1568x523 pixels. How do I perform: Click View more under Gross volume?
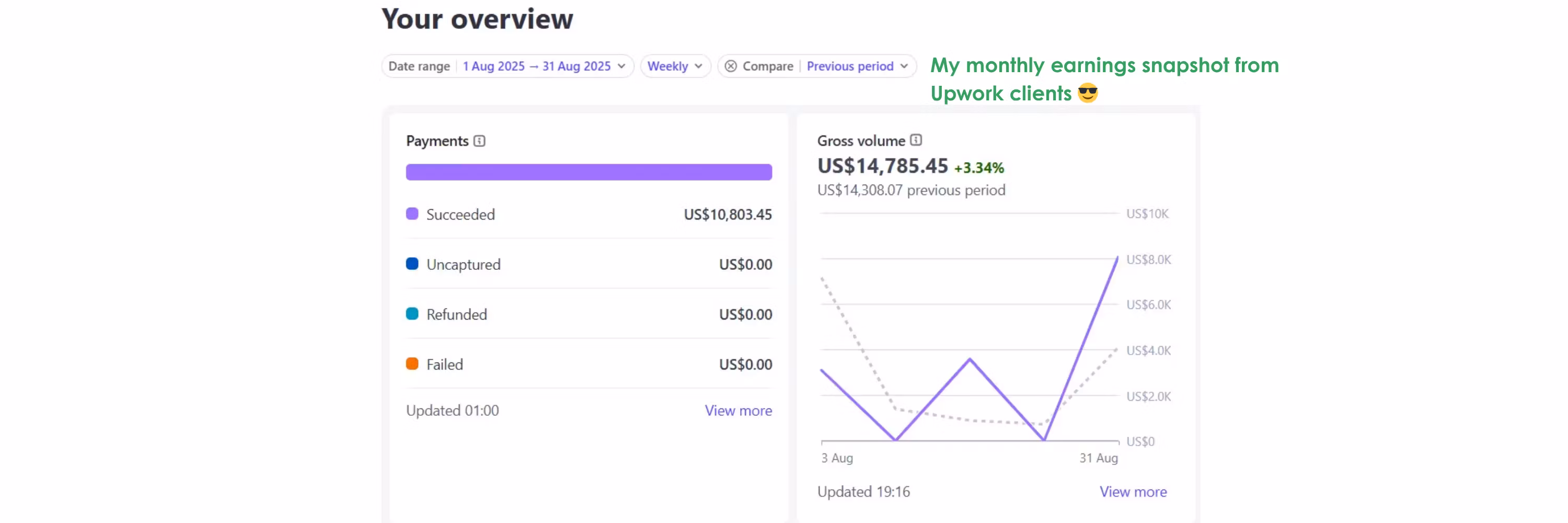pos(1132,491)
